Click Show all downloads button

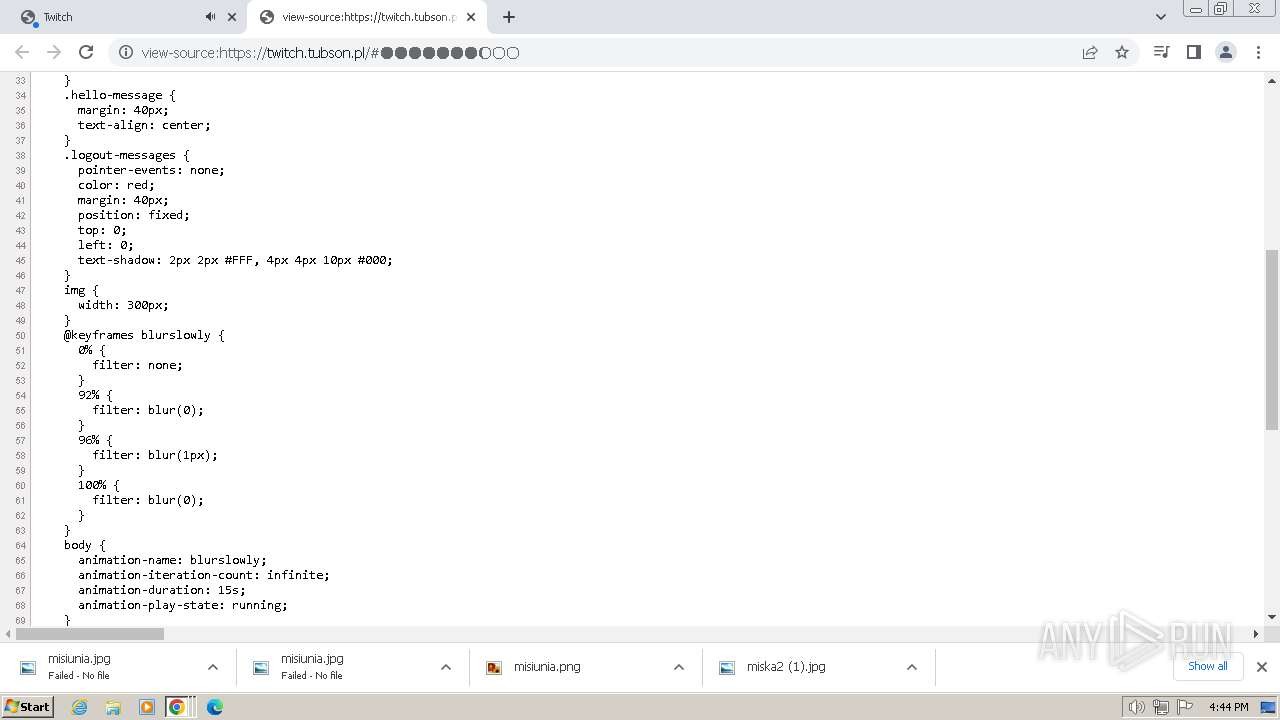[x=1207, y=666]
